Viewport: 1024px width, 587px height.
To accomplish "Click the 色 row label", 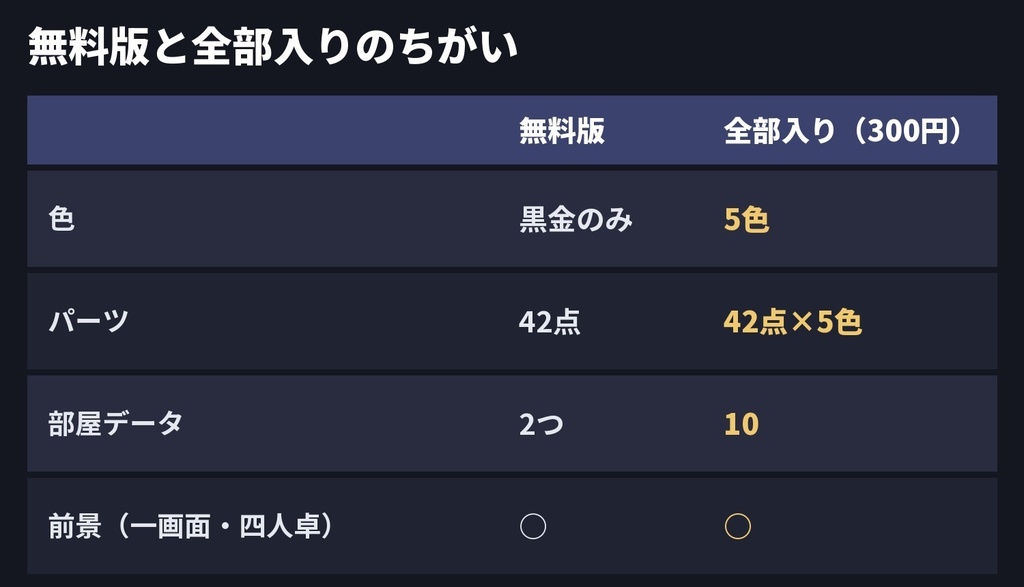I will click(x=61, y=219).
